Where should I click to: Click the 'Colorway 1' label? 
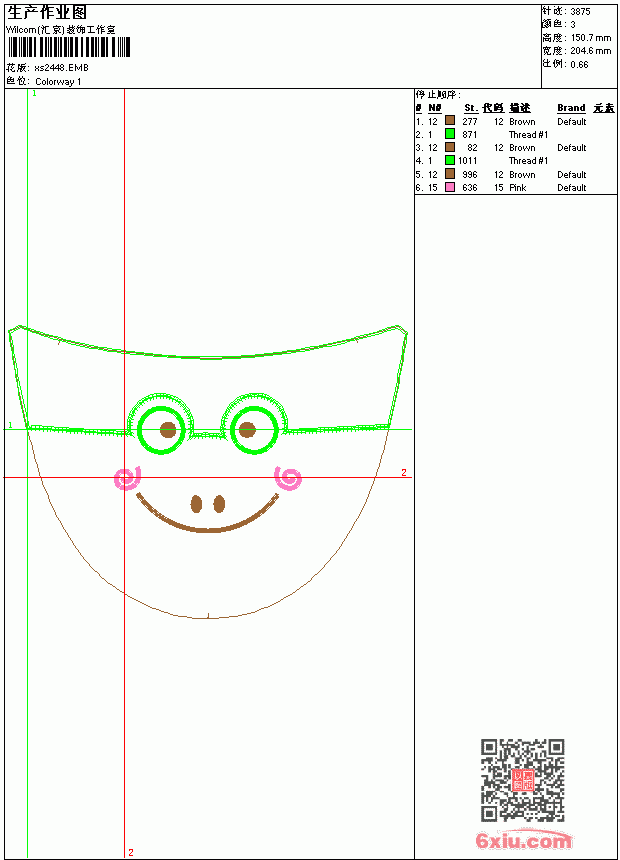58,82
